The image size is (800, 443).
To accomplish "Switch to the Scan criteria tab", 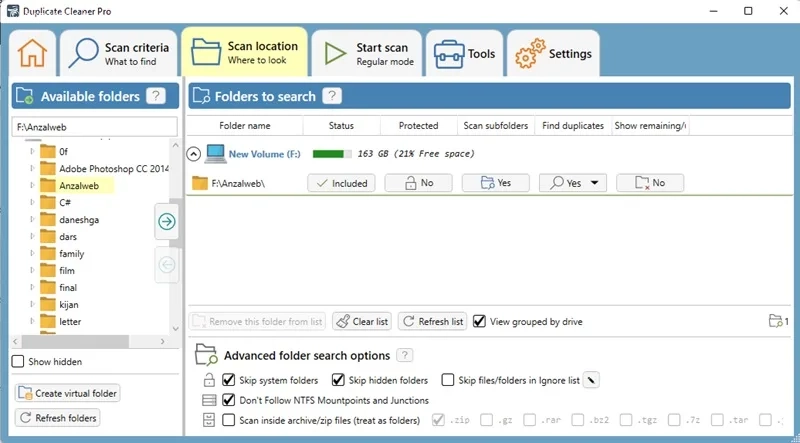I will [119, 54].
